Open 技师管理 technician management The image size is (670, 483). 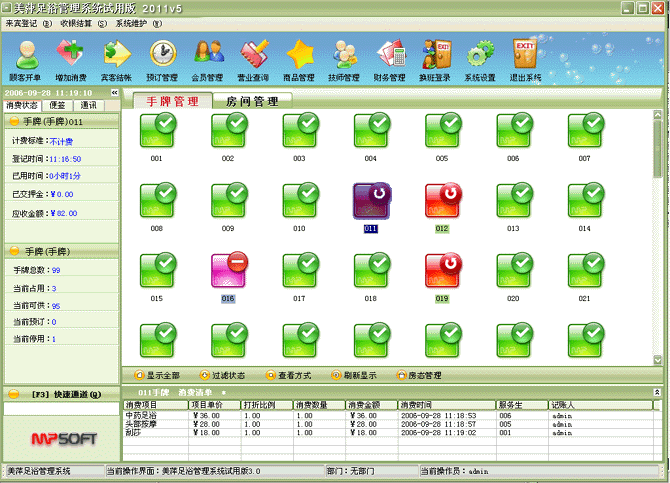346,56
